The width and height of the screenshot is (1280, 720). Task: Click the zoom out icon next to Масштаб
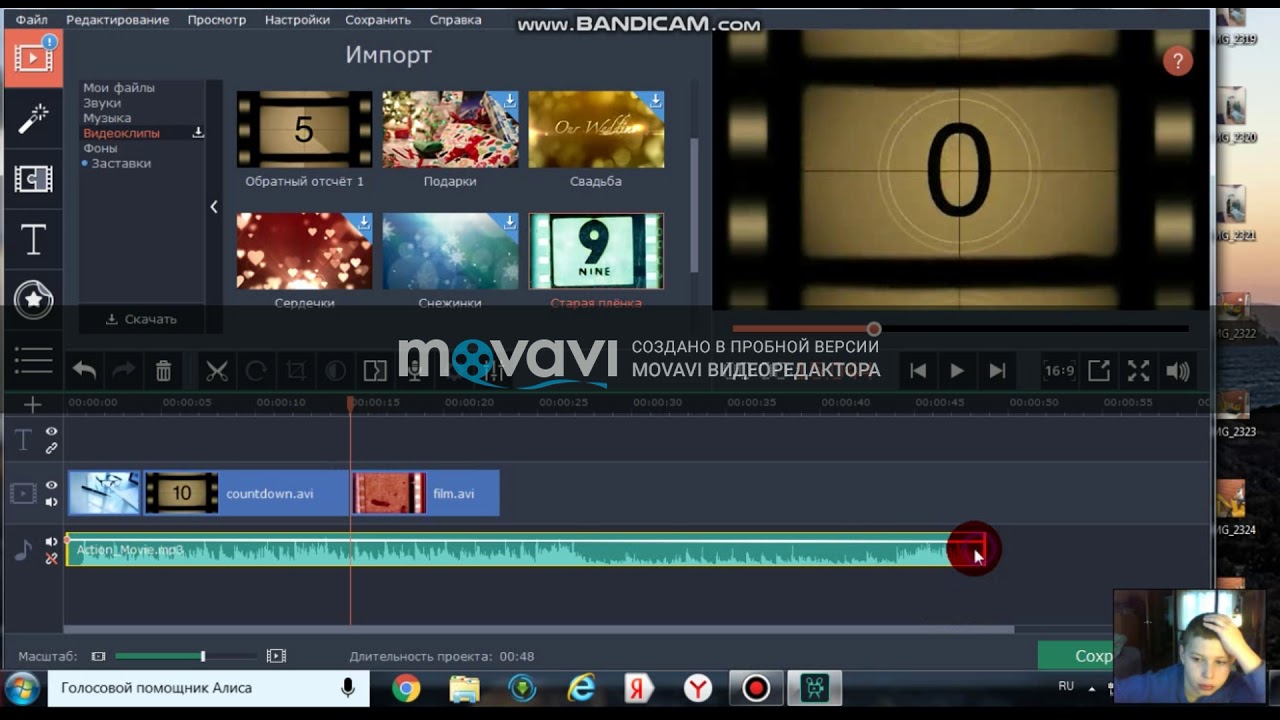[x=98, y=656]
